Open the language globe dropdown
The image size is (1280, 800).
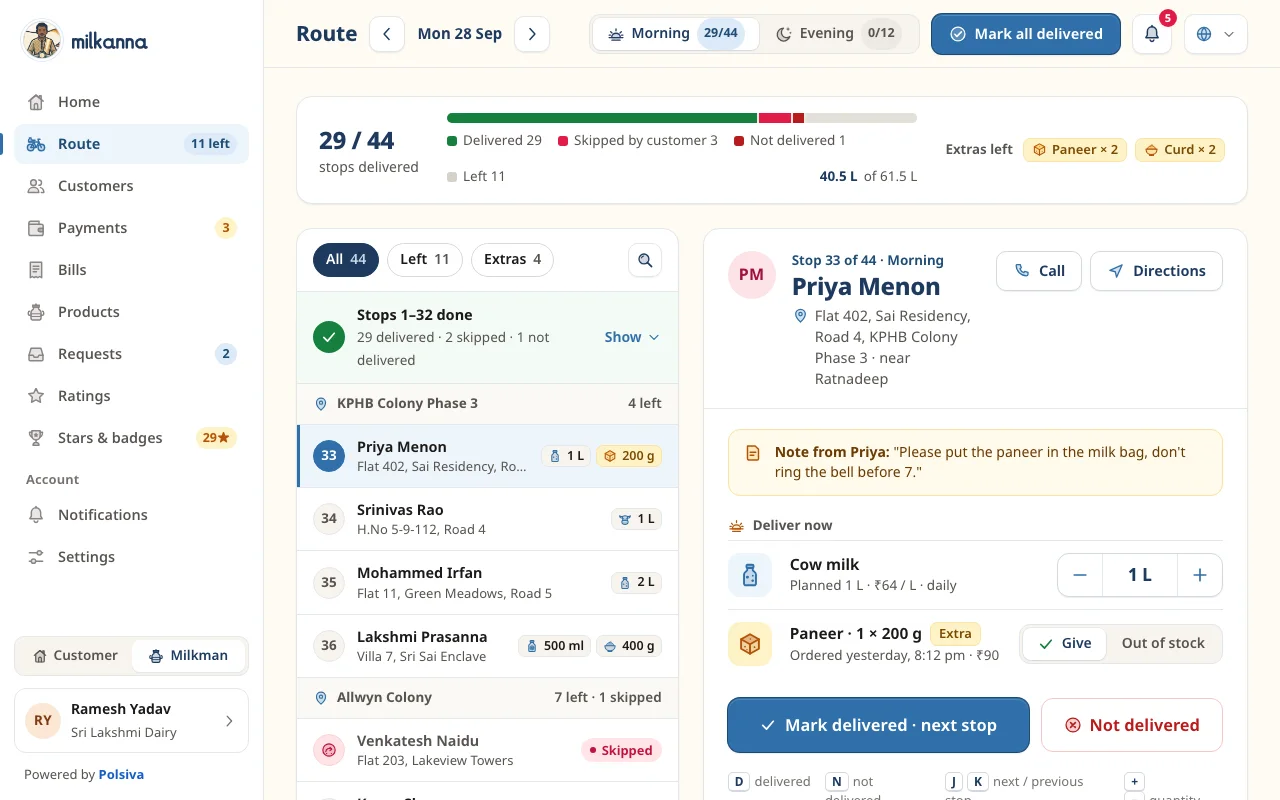(1215, 34)
